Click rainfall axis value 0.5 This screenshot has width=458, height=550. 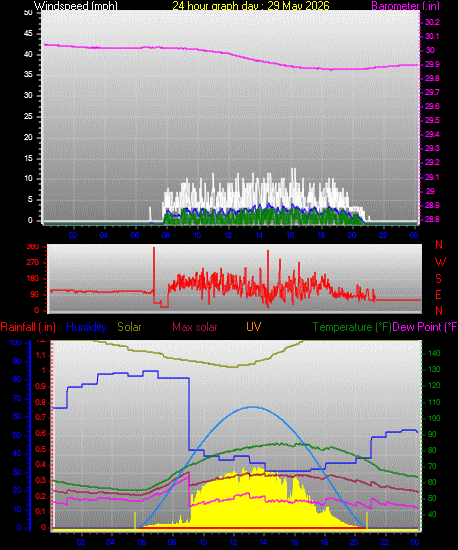[41, 449]
